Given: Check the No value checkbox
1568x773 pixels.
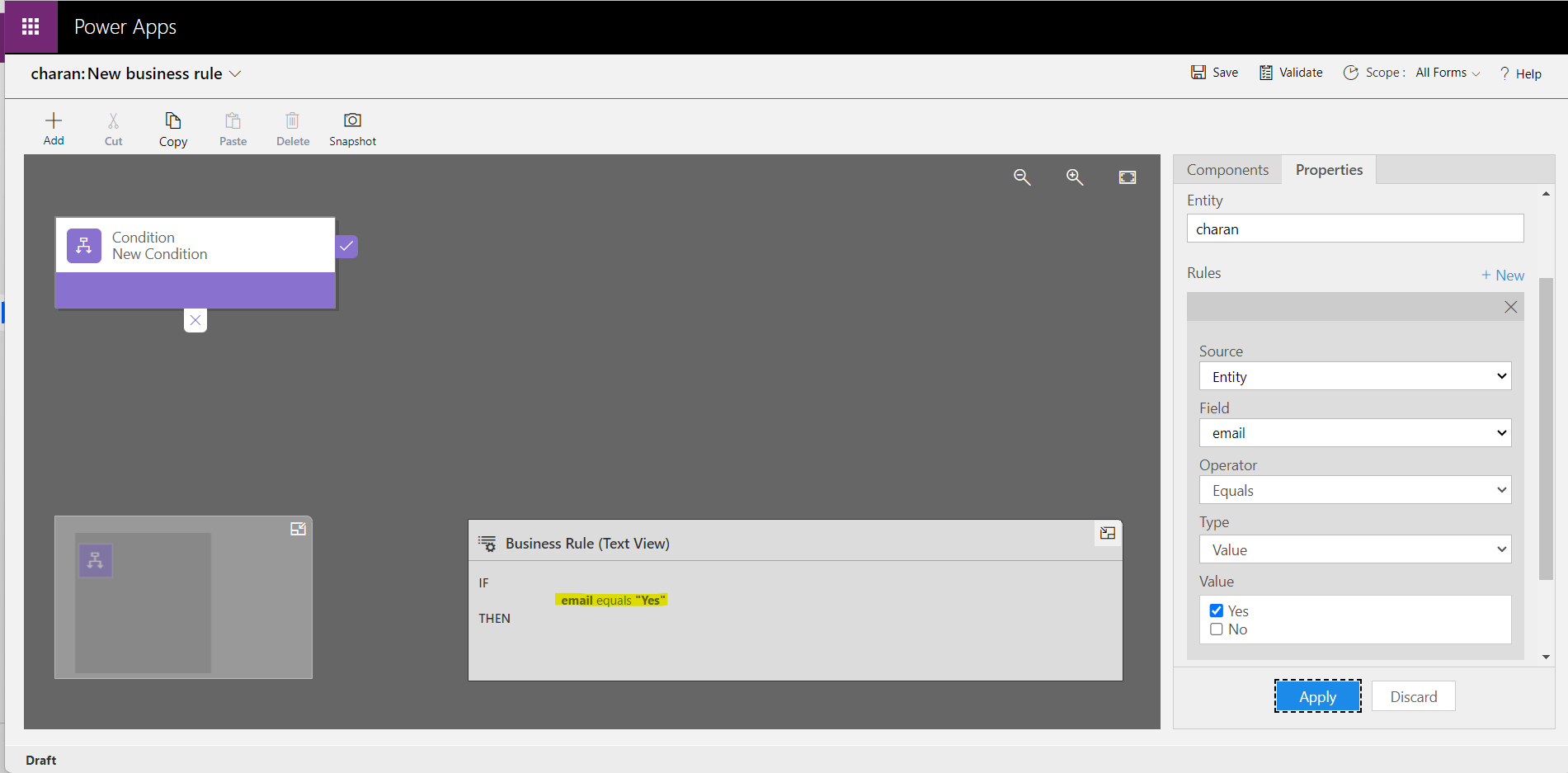Looking at the screenshot, I should pos(1217,629).
